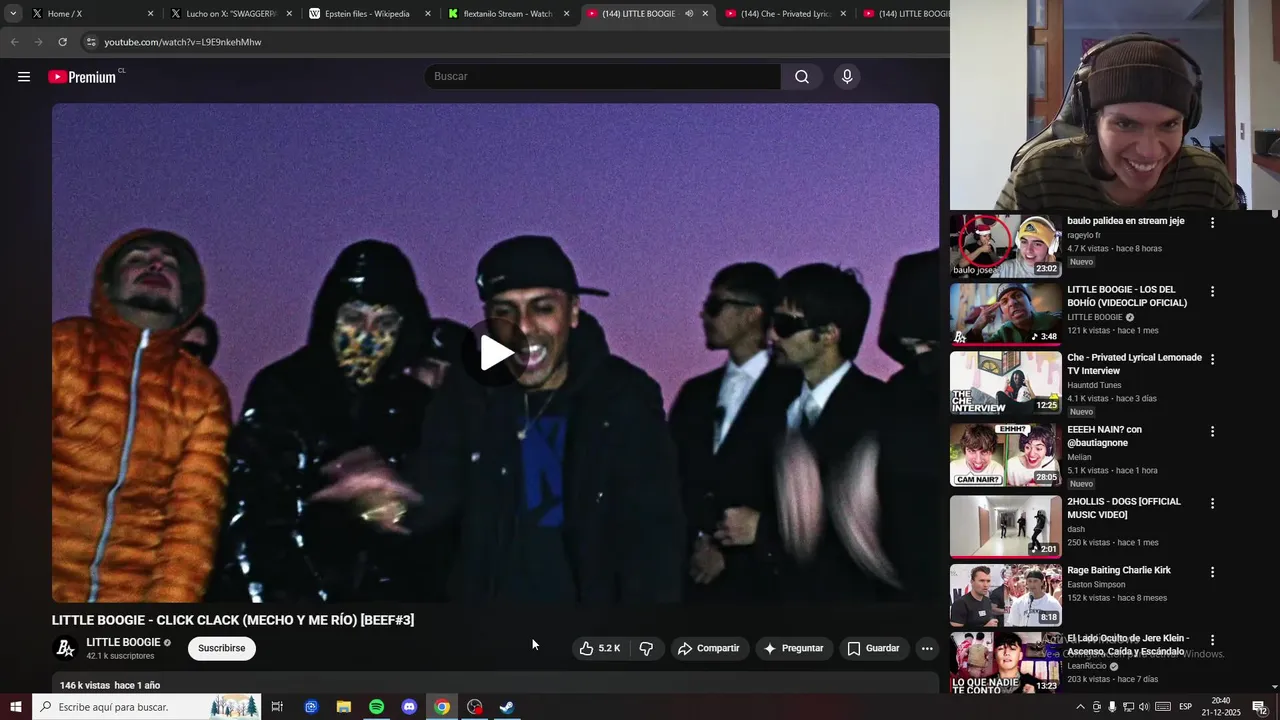1280x720 pixels.
Task: Open more actions beside the Guardar button
Action: [x=927, y=648]
